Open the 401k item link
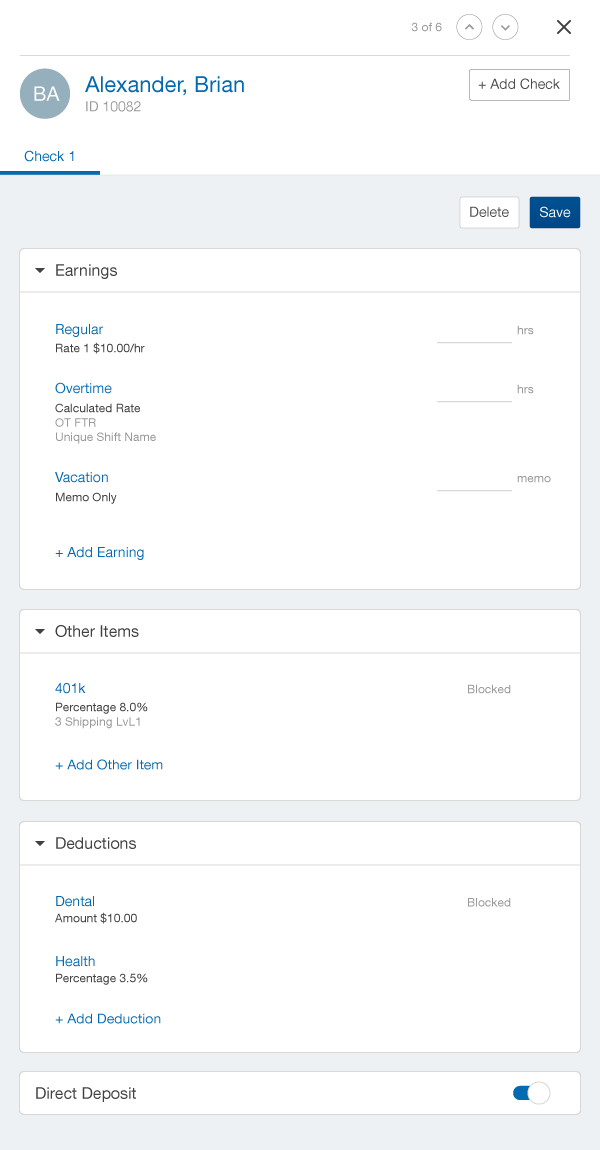 click(70, 688)
